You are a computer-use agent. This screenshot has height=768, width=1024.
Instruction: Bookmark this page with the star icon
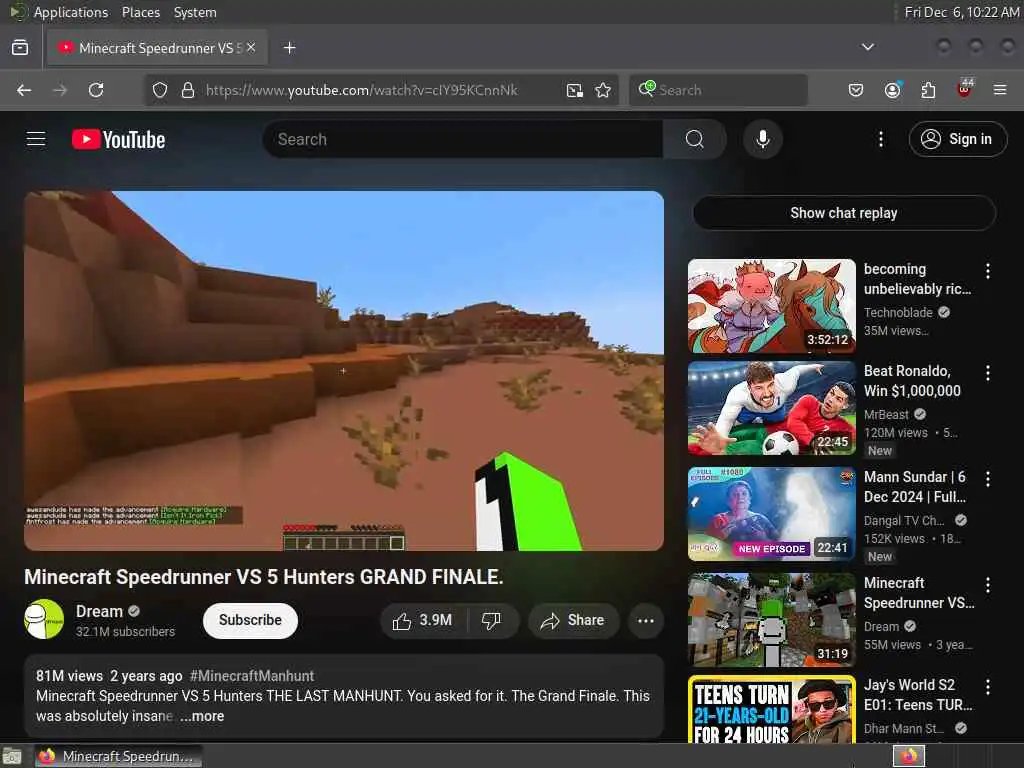tap(603, 90)
